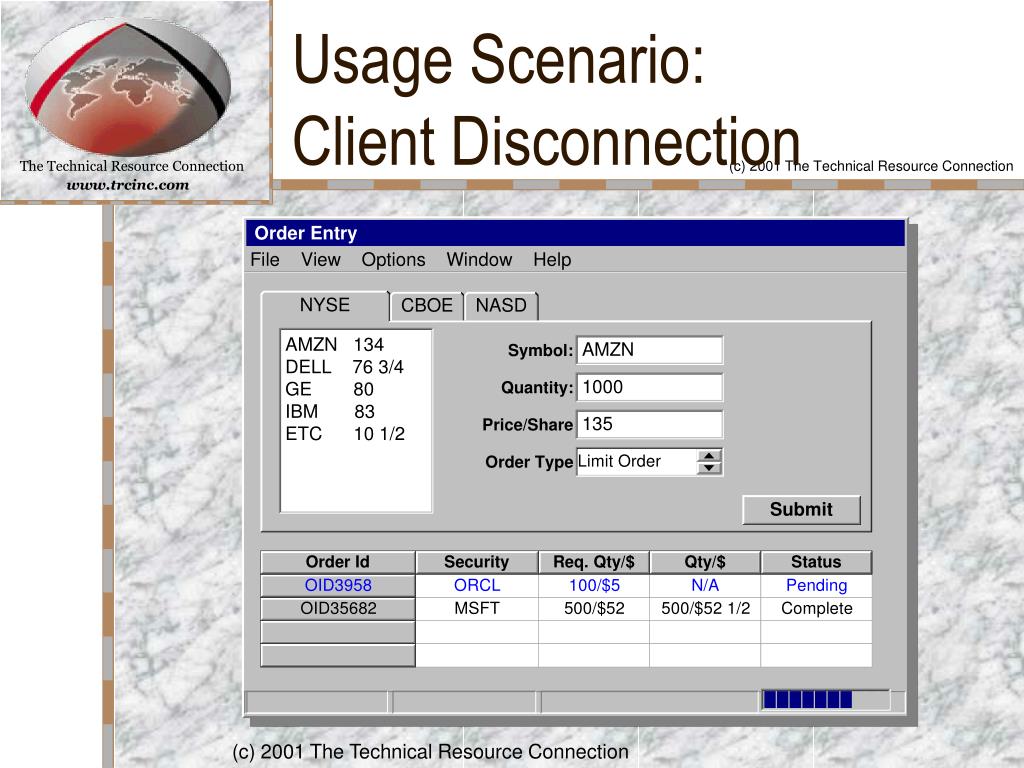The image size is (1024, 768).
Task: Click the N/A quantity cell
Action: coord(705,585)
